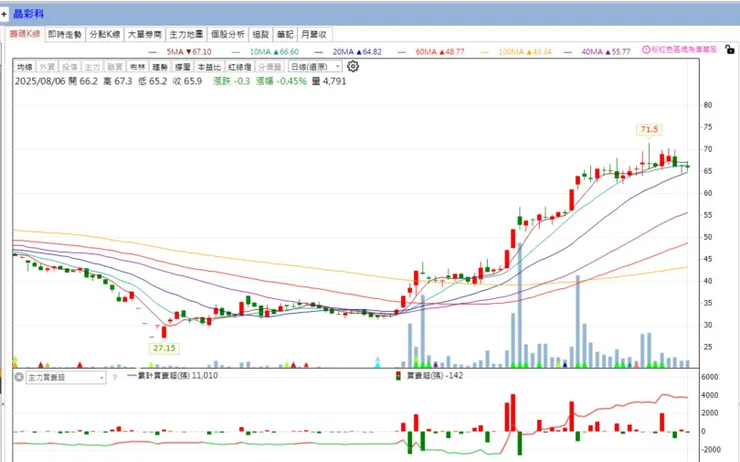Toggle the 主力 overlay
The width and height of the screenshot is (740, 462).
[x=92, y=67]
